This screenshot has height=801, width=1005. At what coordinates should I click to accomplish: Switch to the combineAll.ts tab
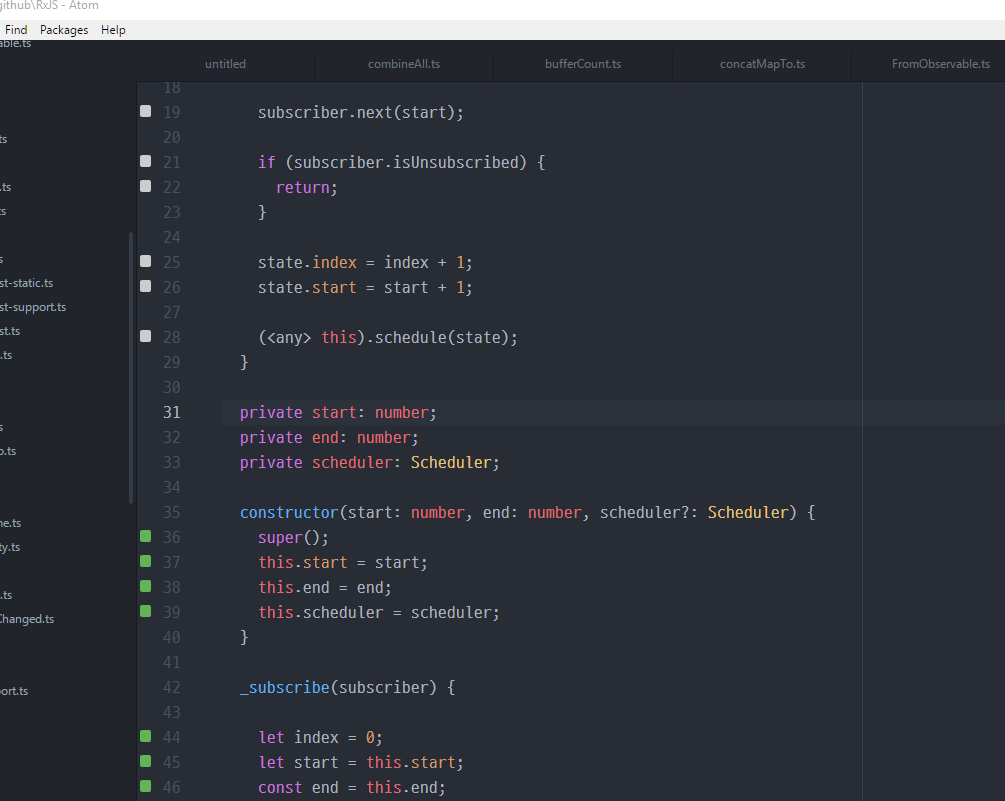click(x=404, y=64)
